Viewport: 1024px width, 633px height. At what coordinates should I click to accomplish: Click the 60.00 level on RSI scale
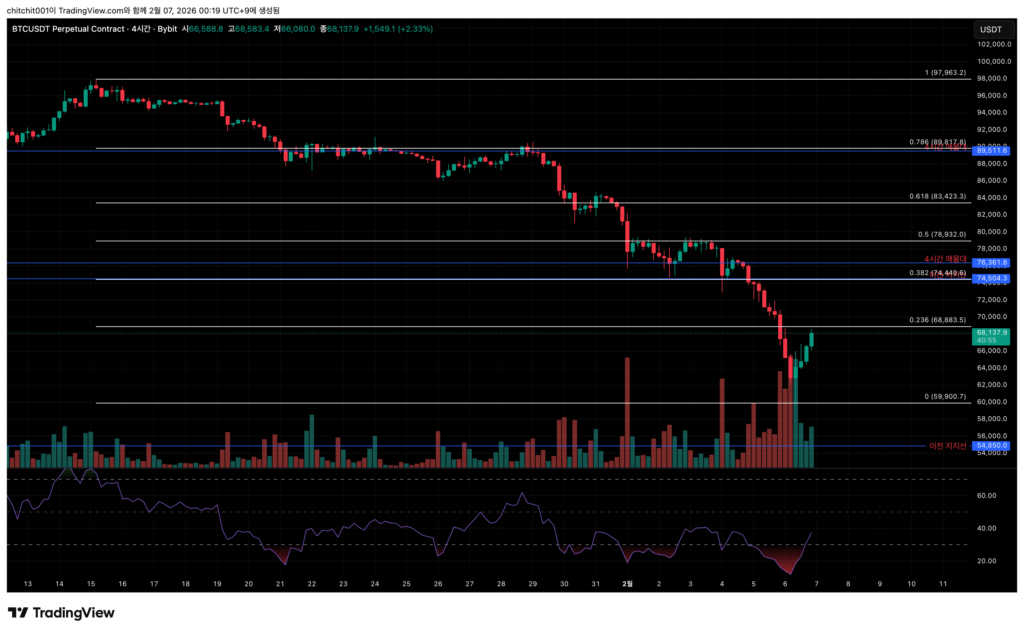tap(985, 495)
